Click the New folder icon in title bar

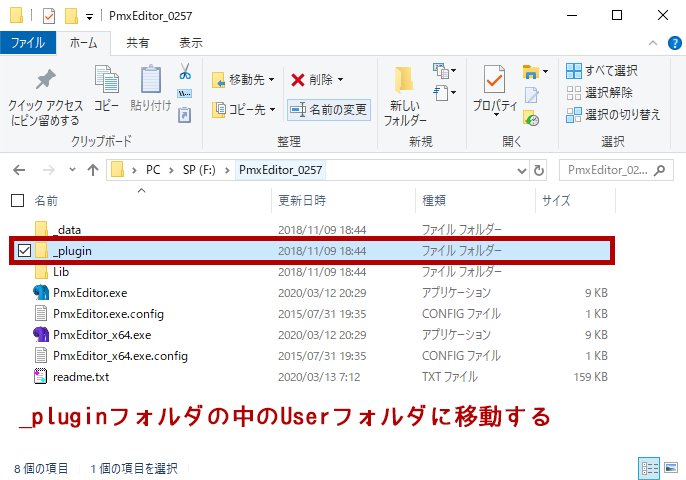click(x=71, y=16)
